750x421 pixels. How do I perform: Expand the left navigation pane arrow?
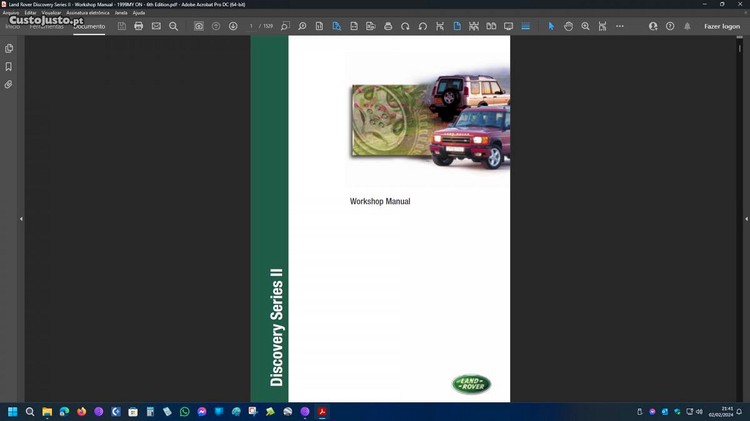tap(21, 218)
